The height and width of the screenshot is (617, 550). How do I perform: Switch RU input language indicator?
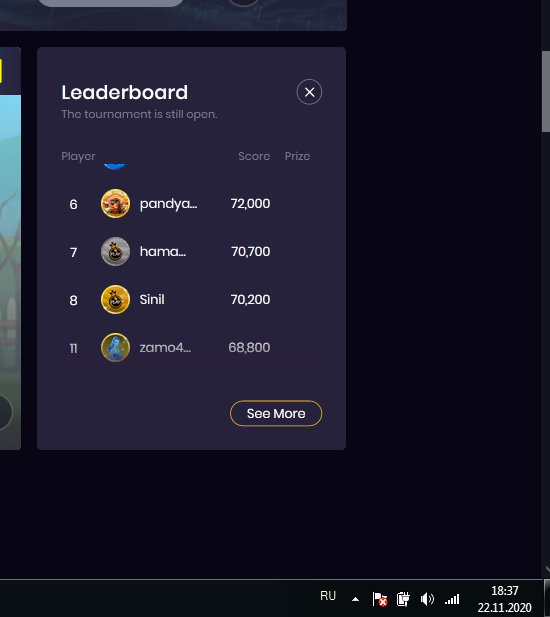[x=328, y=596]
